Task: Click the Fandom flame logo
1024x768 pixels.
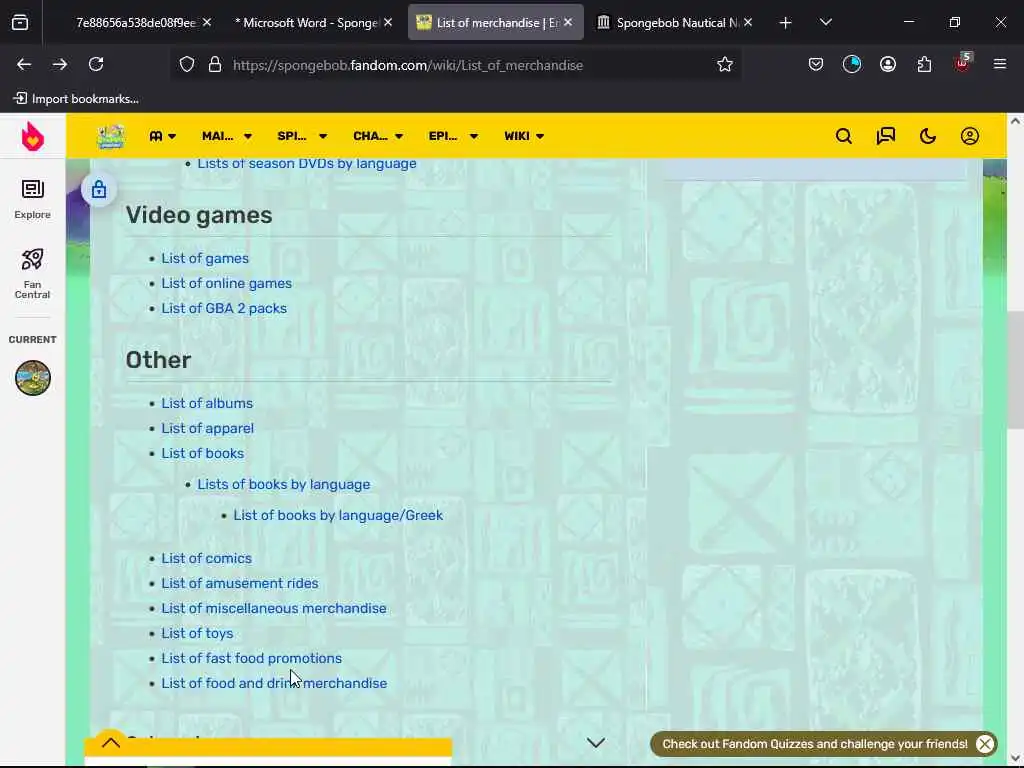Action: pyautogui.click(x=33, y=136)
